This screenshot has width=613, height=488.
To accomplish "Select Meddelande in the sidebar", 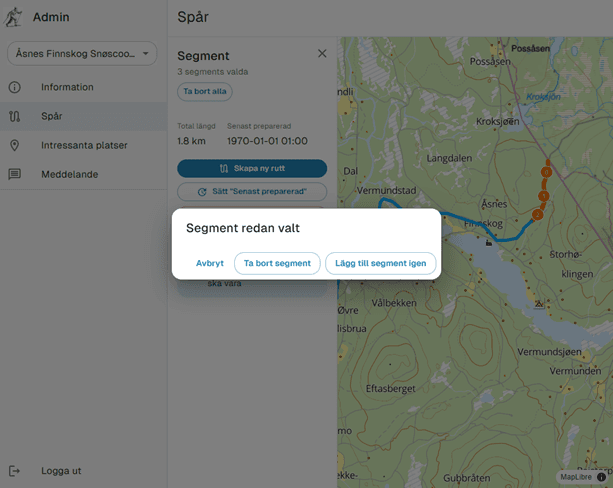I will [x=69, y=174].
